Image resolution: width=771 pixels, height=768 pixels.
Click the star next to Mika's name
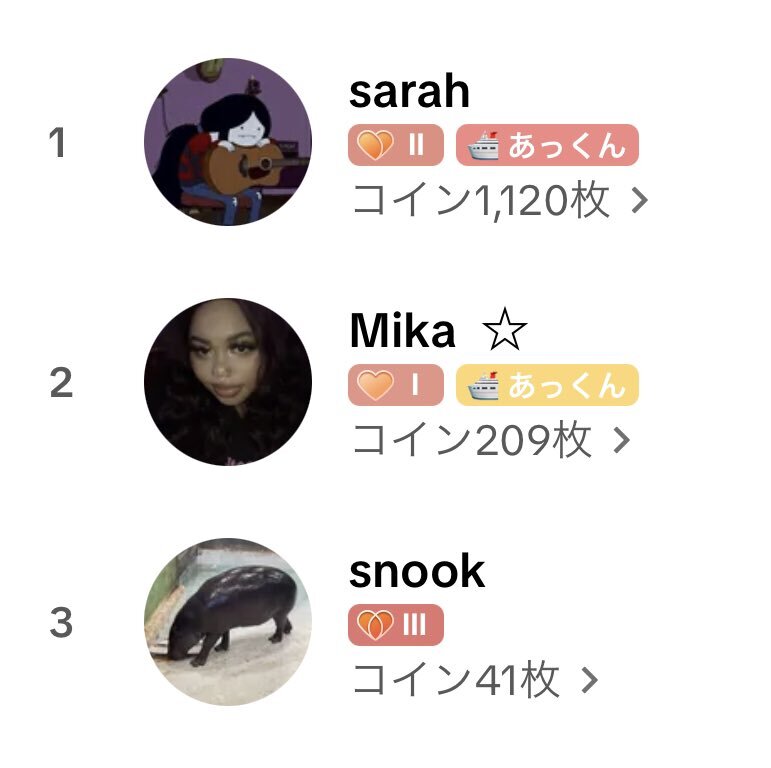(504, 329)
